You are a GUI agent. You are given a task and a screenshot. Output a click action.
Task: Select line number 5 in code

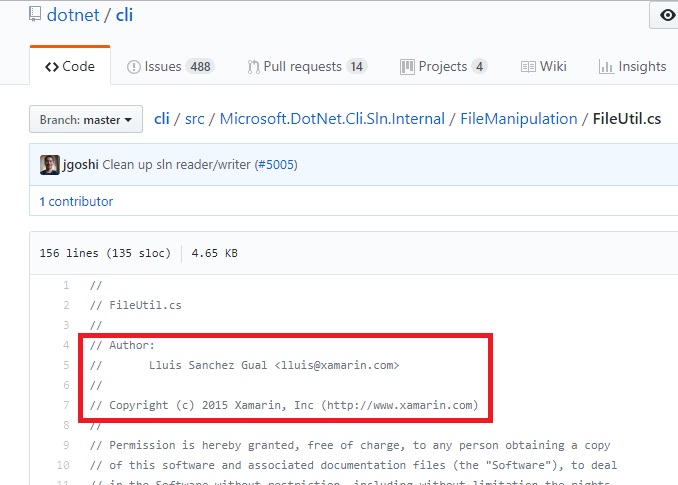[65, 365]
